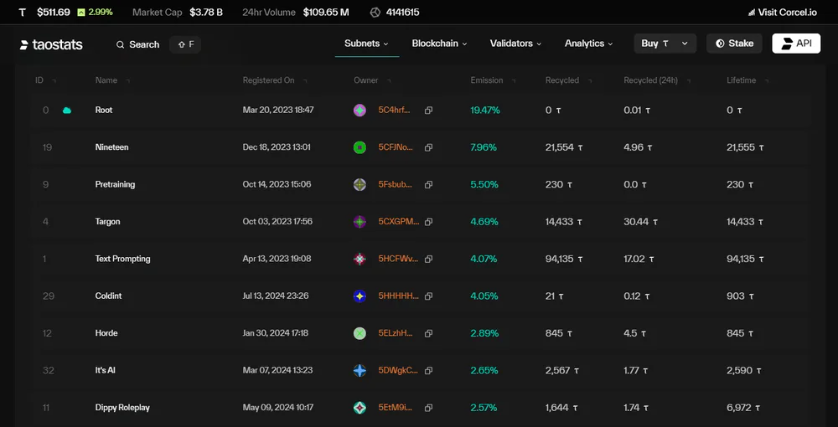Open the Analytics menu

[x=588, y=44]
